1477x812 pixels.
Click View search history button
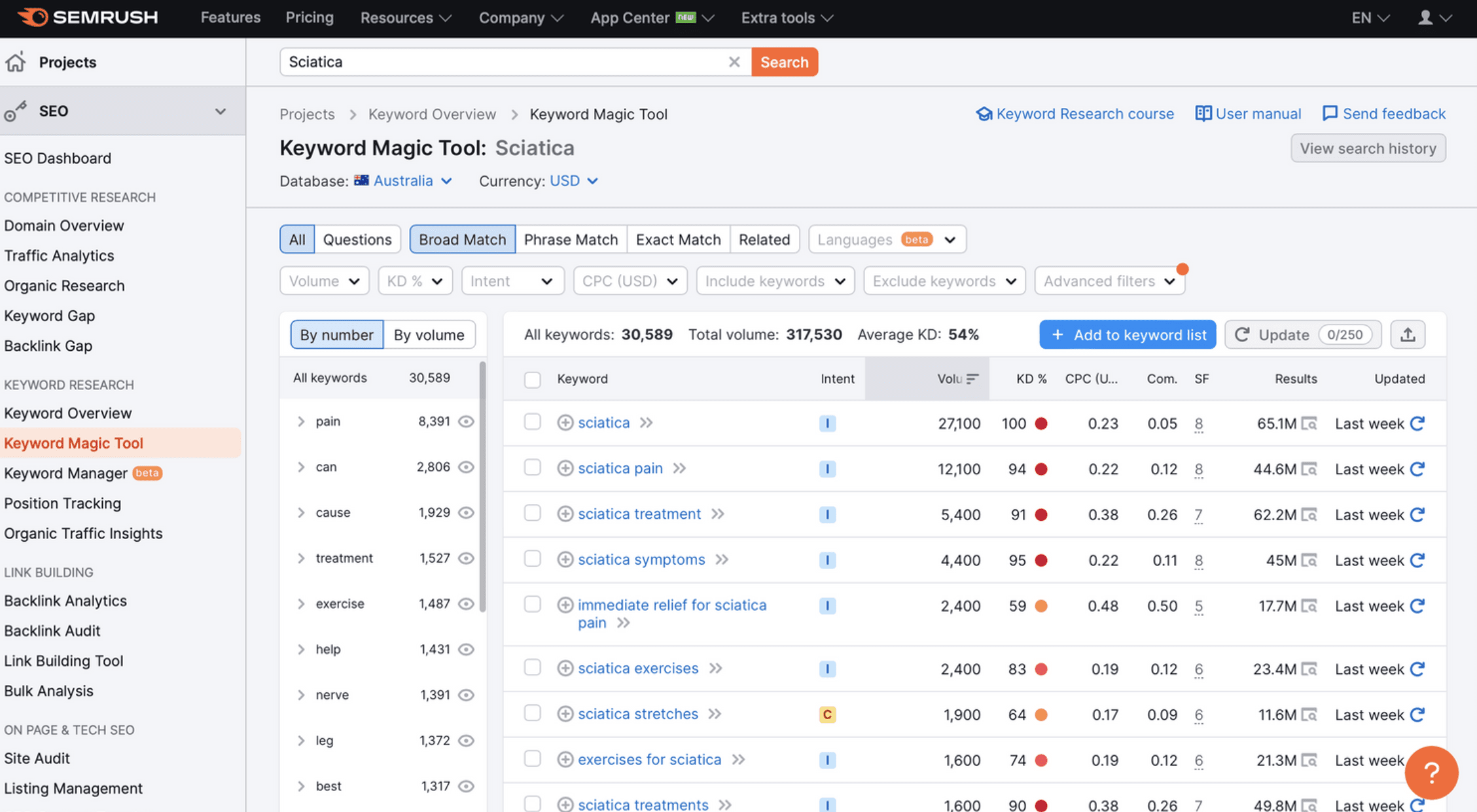point(1368,149)
